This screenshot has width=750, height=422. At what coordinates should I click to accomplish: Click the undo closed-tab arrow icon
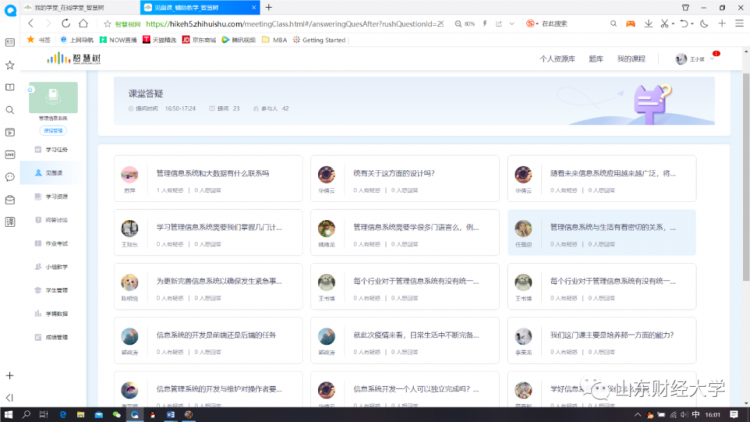(x=684, y=23)
